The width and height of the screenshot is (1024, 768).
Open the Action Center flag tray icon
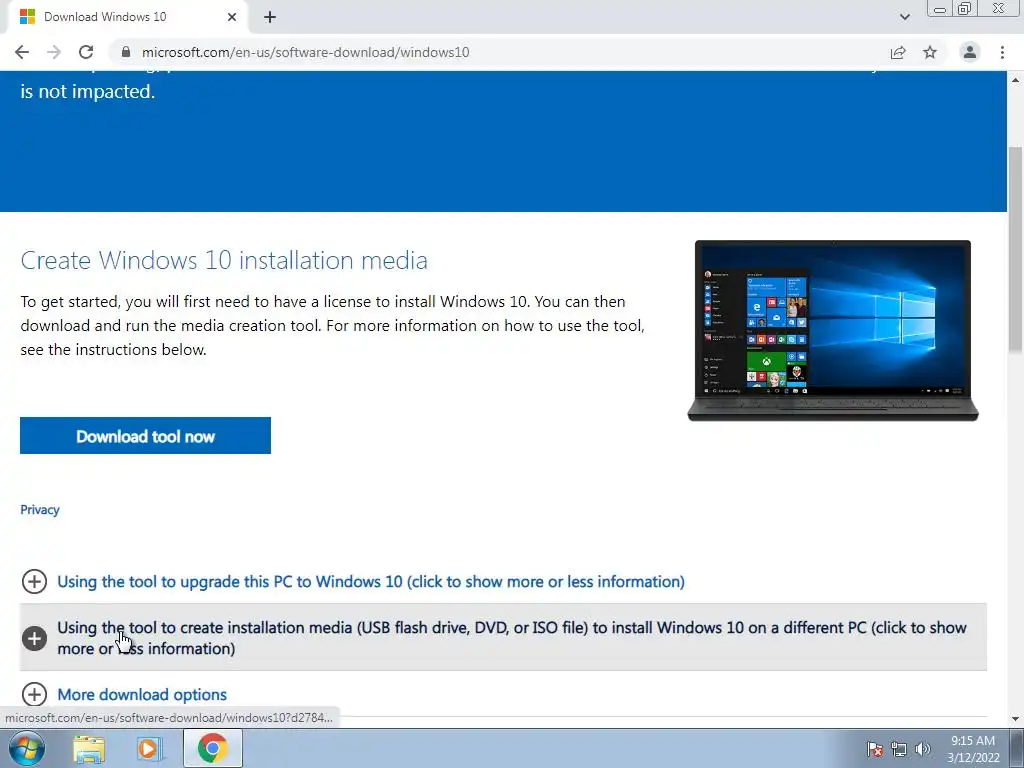(875, 749)
